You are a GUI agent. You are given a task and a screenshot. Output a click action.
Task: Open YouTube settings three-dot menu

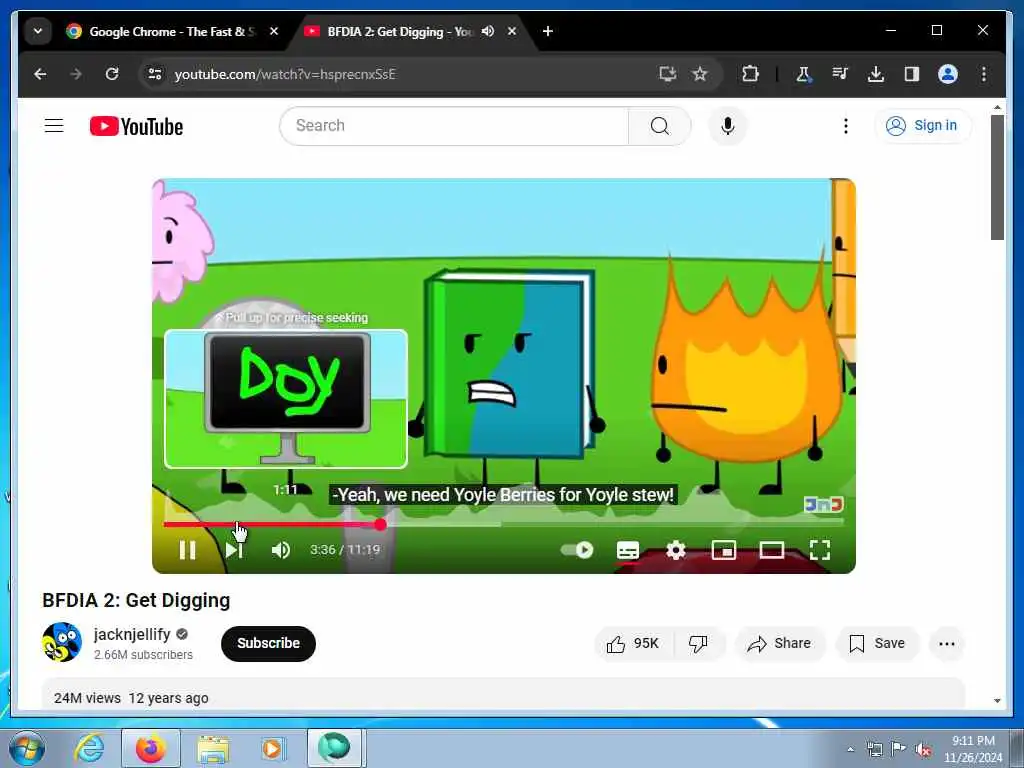click(x=846, y=125)
